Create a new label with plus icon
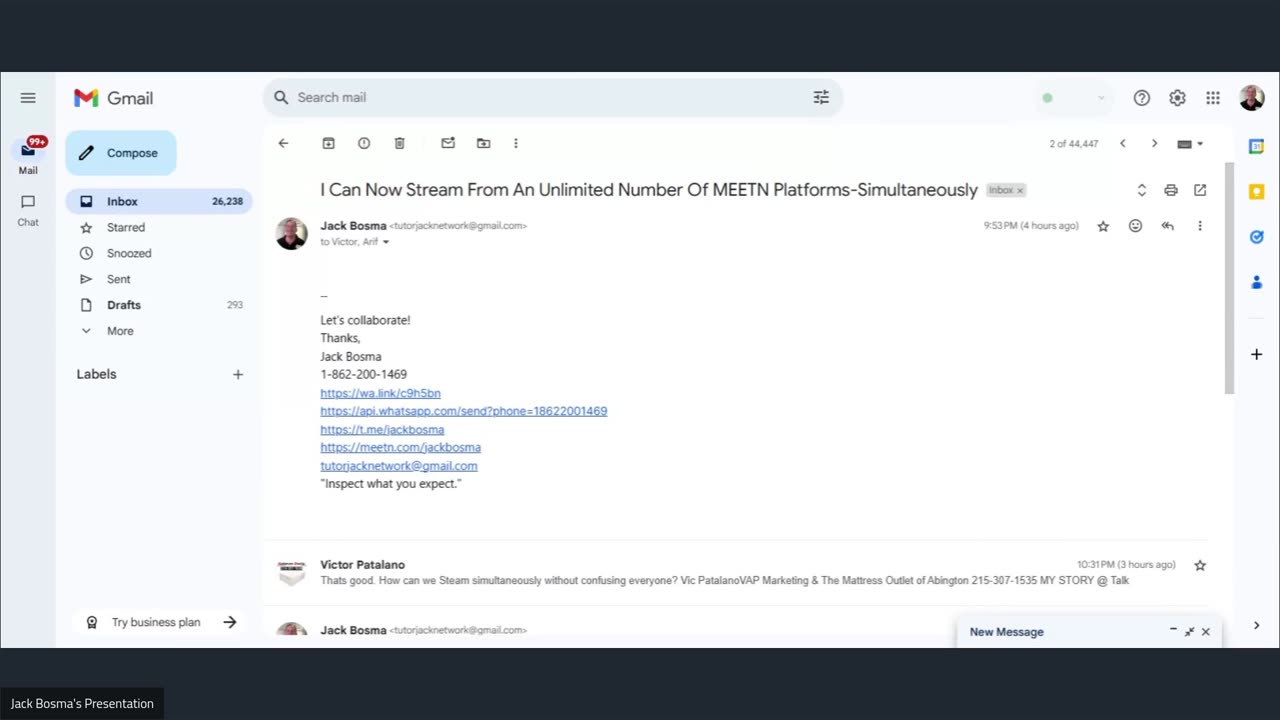 (238, 374)
